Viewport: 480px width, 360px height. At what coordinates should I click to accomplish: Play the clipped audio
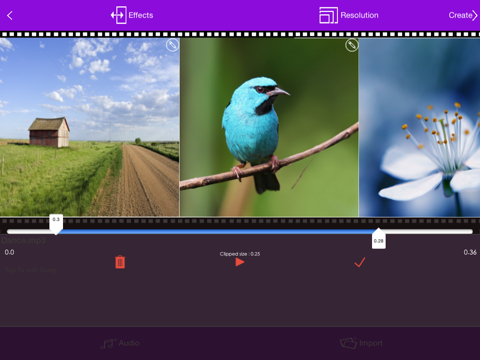click(240, 262)
